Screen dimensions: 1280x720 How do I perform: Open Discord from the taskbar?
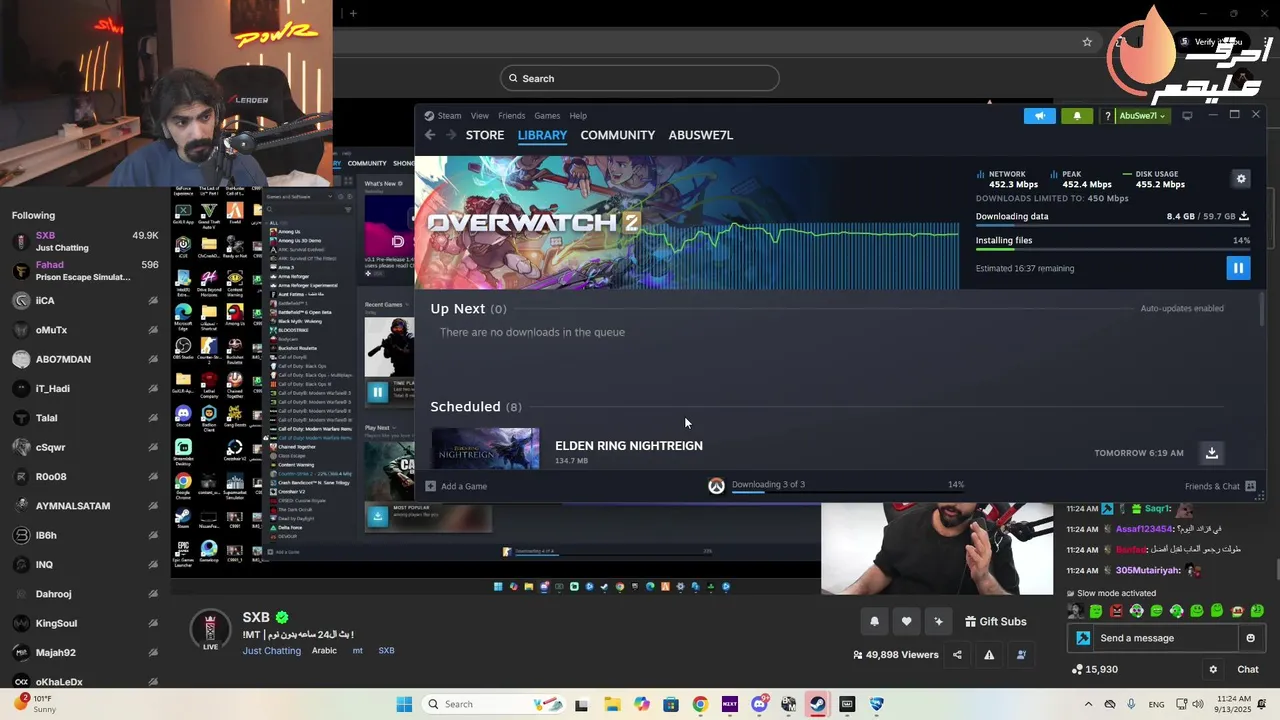coord(759,704)
